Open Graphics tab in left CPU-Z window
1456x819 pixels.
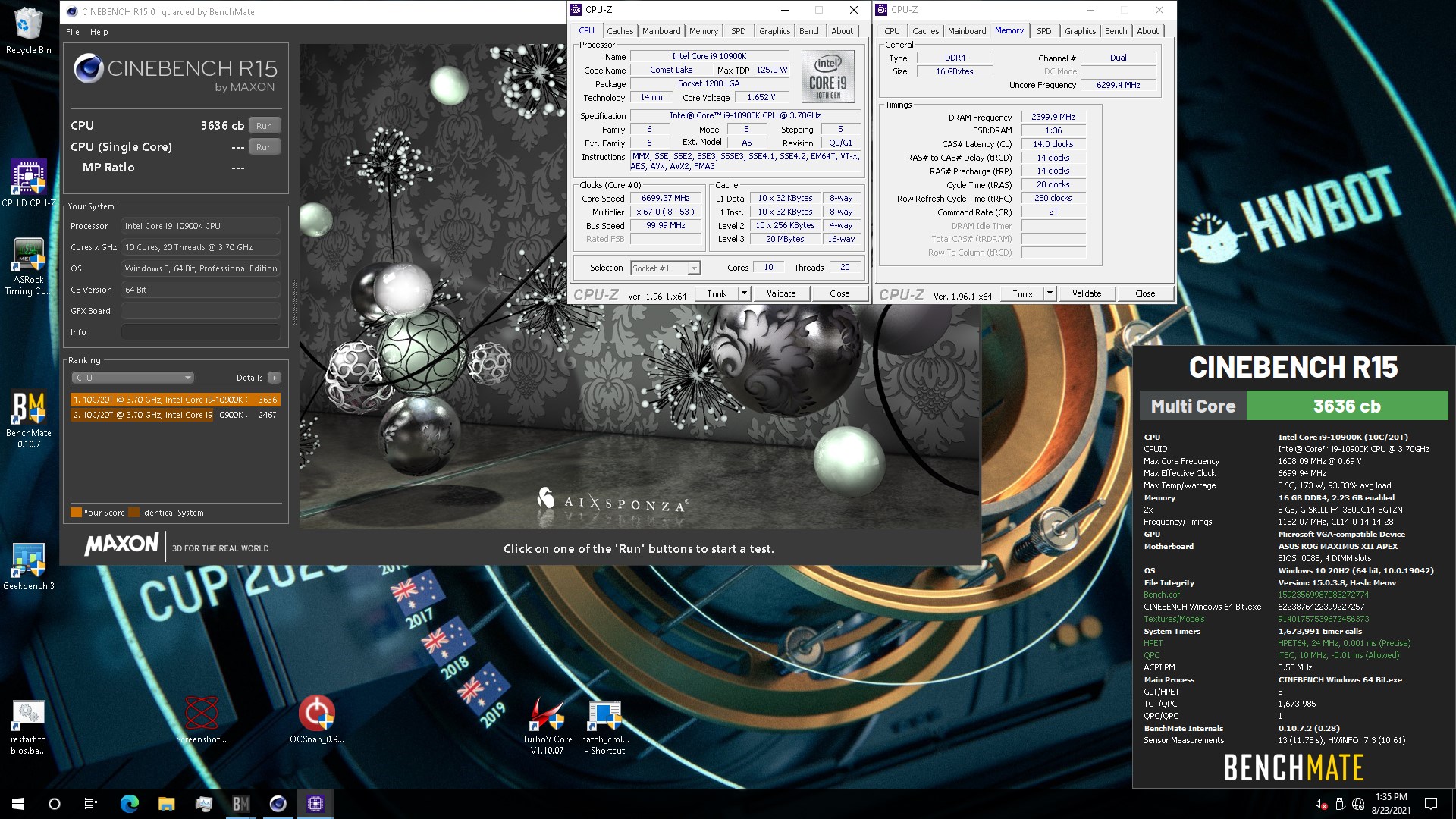pos(774,31)
